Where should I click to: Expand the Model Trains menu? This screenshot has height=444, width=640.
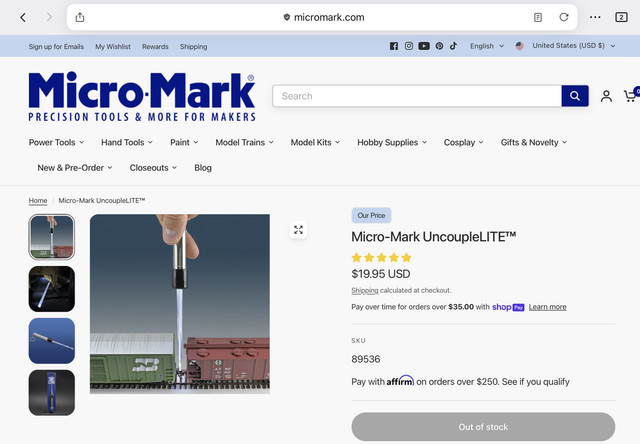[244, 142]
